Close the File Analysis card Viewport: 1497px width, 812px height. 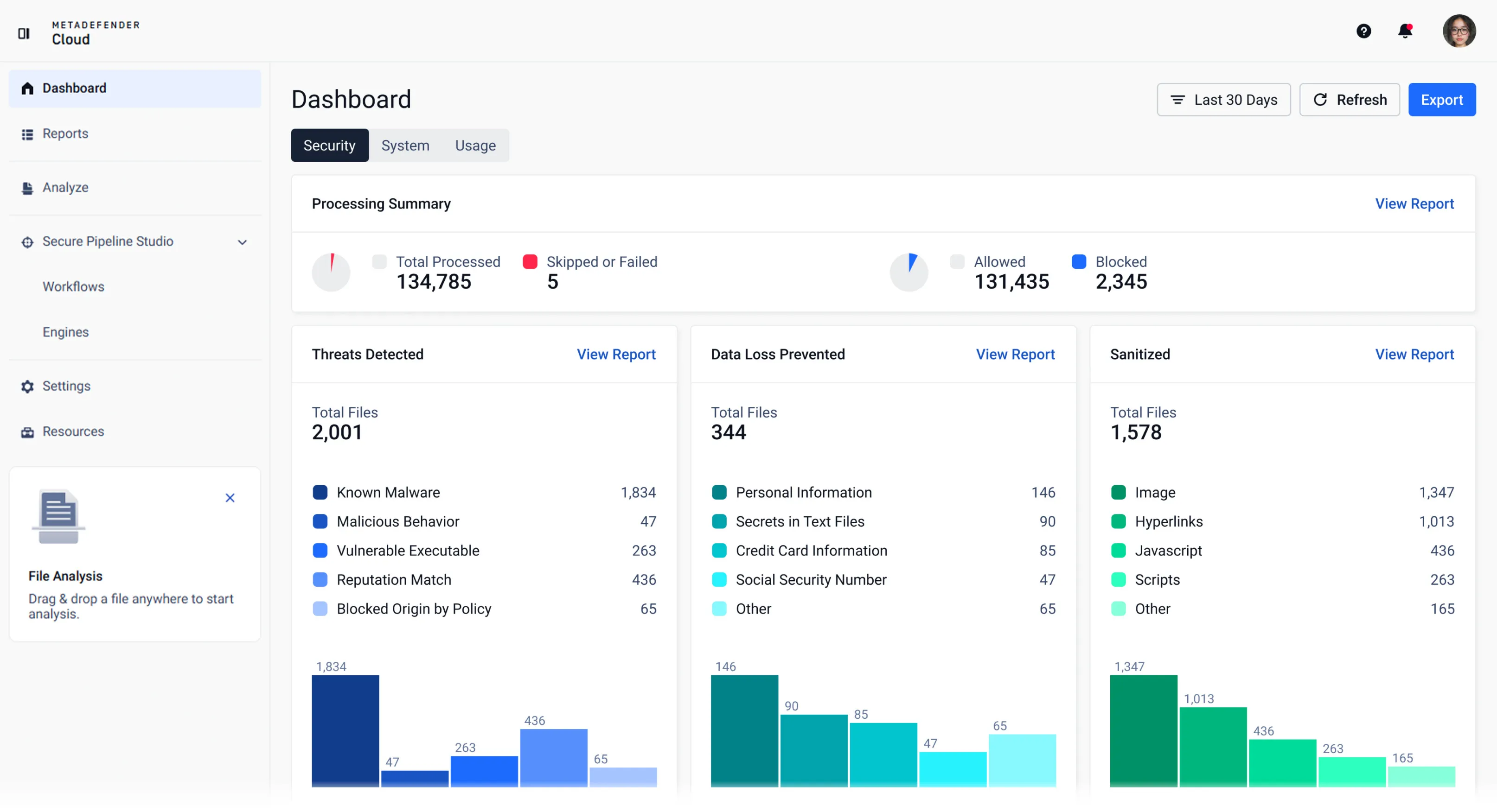pos(230,498)
